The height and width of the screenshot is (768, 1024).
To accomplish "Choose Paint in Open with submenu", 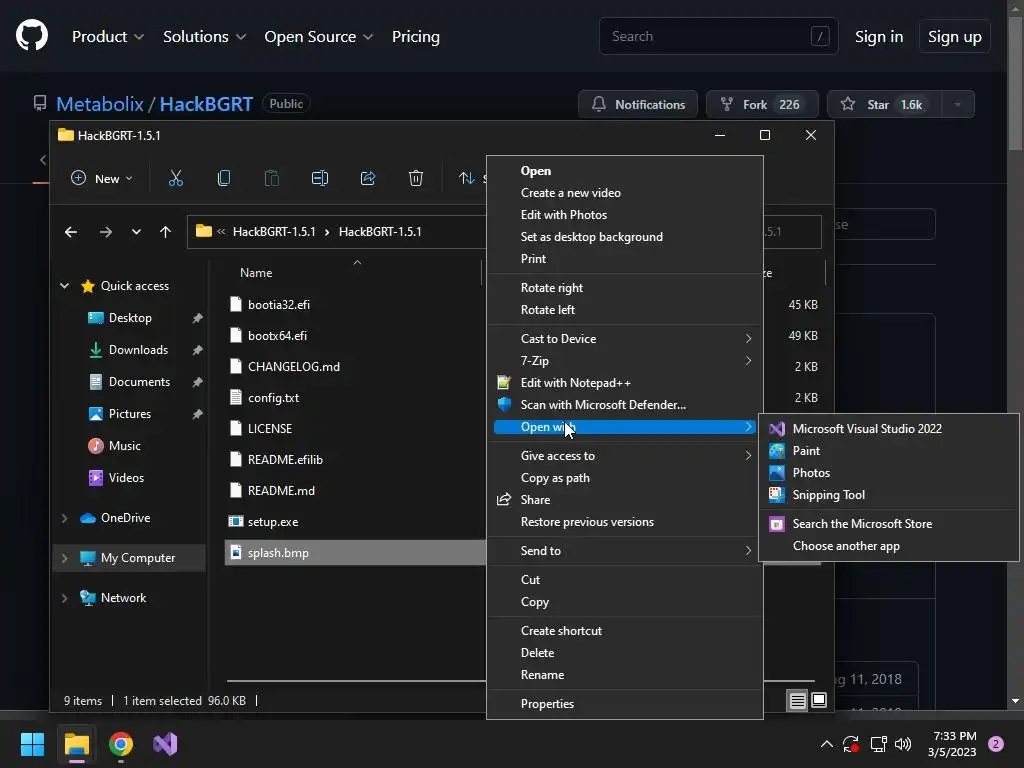I will coord(889,451).
